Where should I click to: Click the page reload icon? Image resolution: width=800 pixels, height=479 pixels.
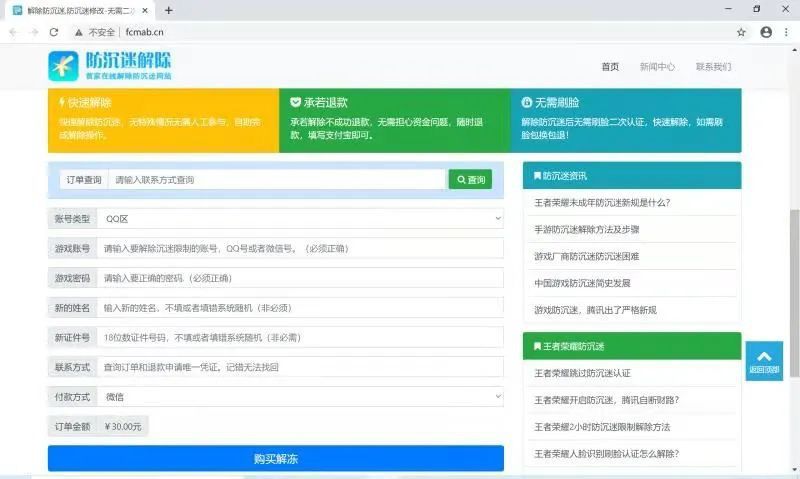pos(54,32)
